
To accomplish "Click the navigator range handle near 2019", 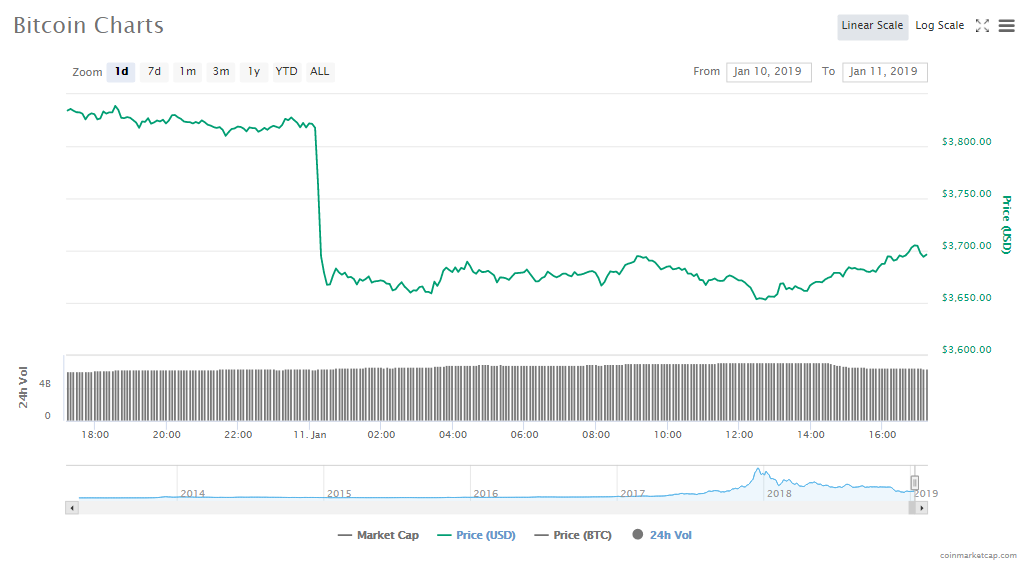I will pos(914,482).
